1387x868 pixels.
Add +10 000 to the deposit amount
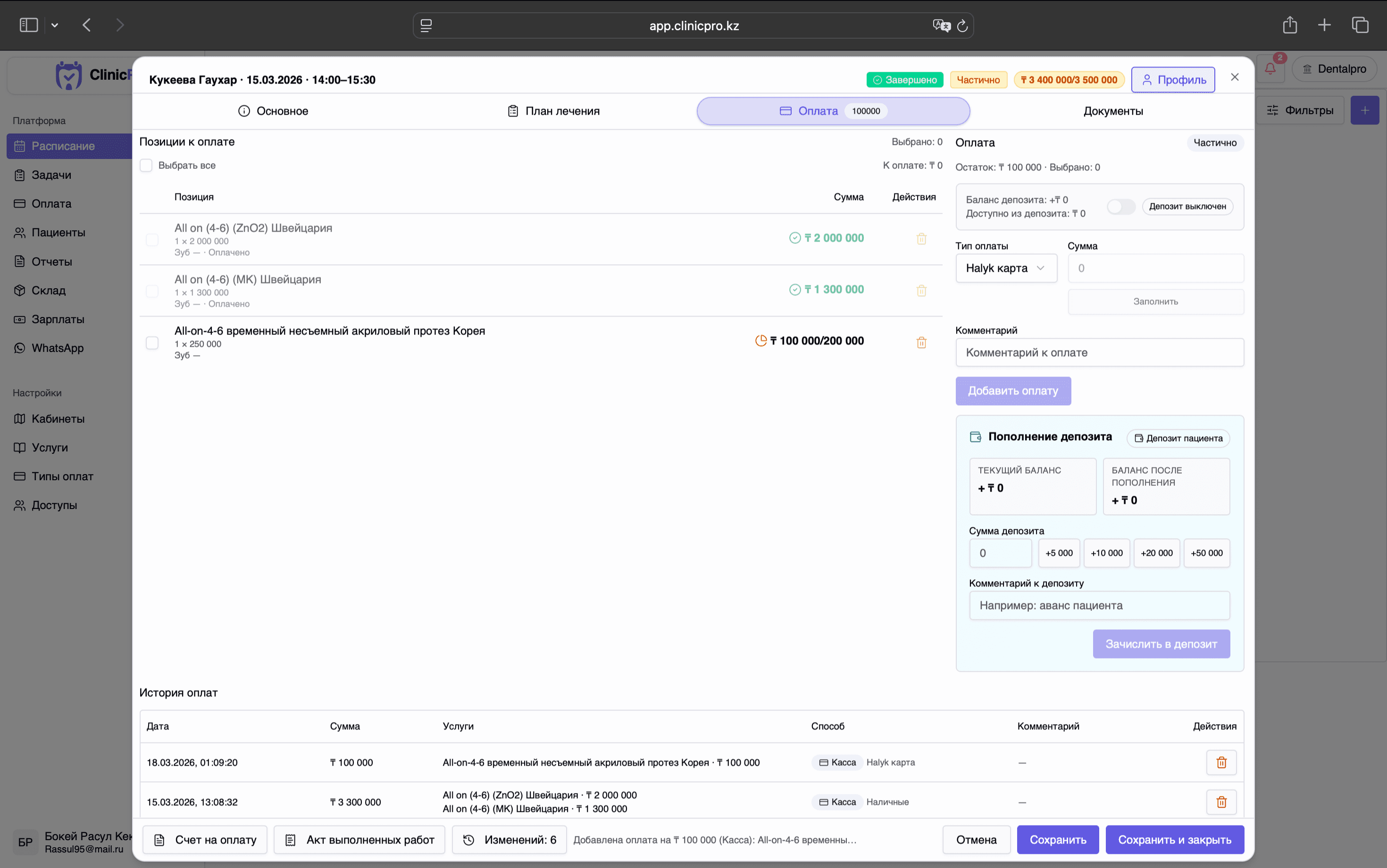click(x=1106, y=553)
